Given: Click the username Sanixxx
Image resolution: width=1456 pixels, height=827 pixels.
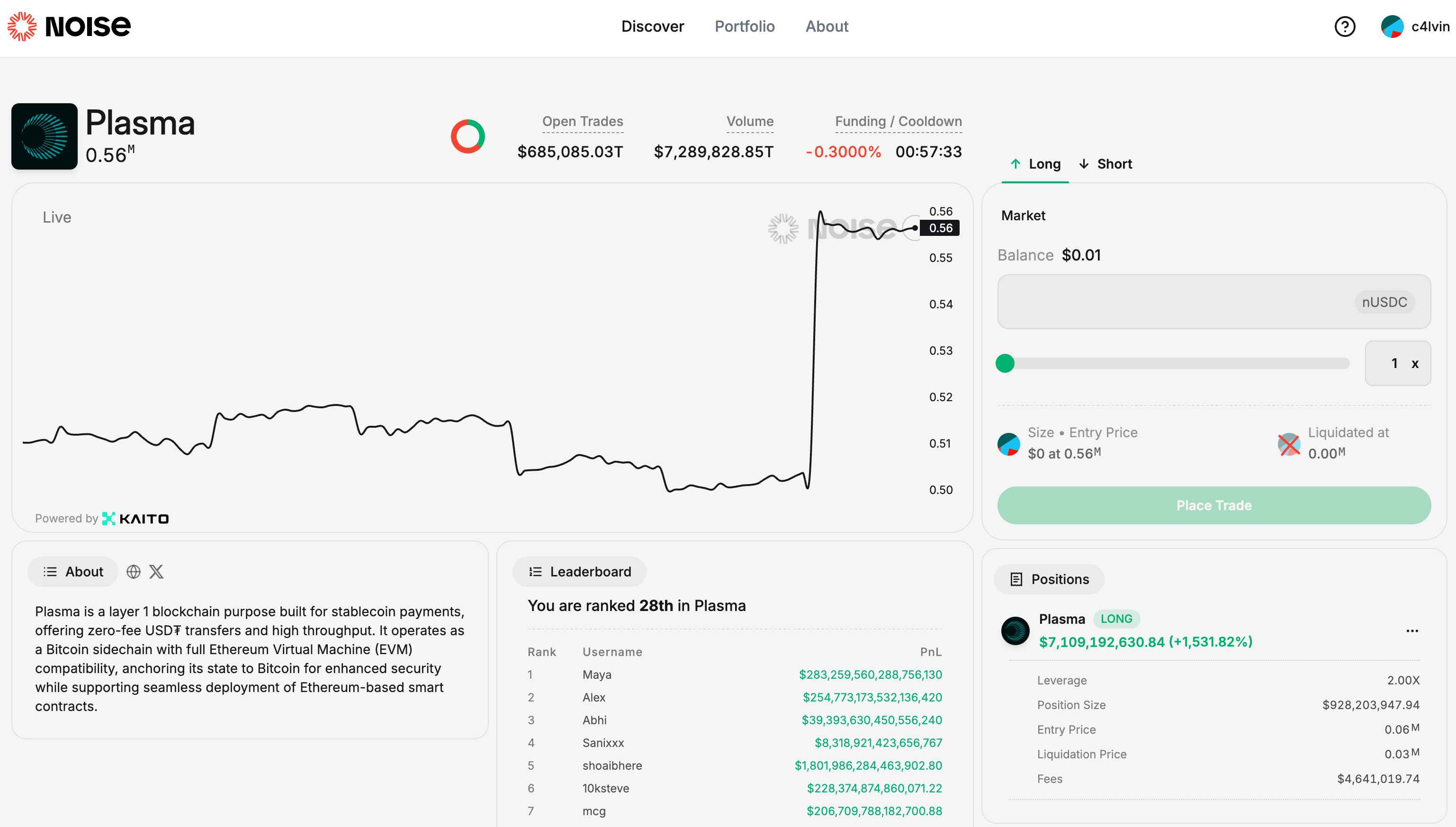Looking at the screenshot, I should 603,743.
